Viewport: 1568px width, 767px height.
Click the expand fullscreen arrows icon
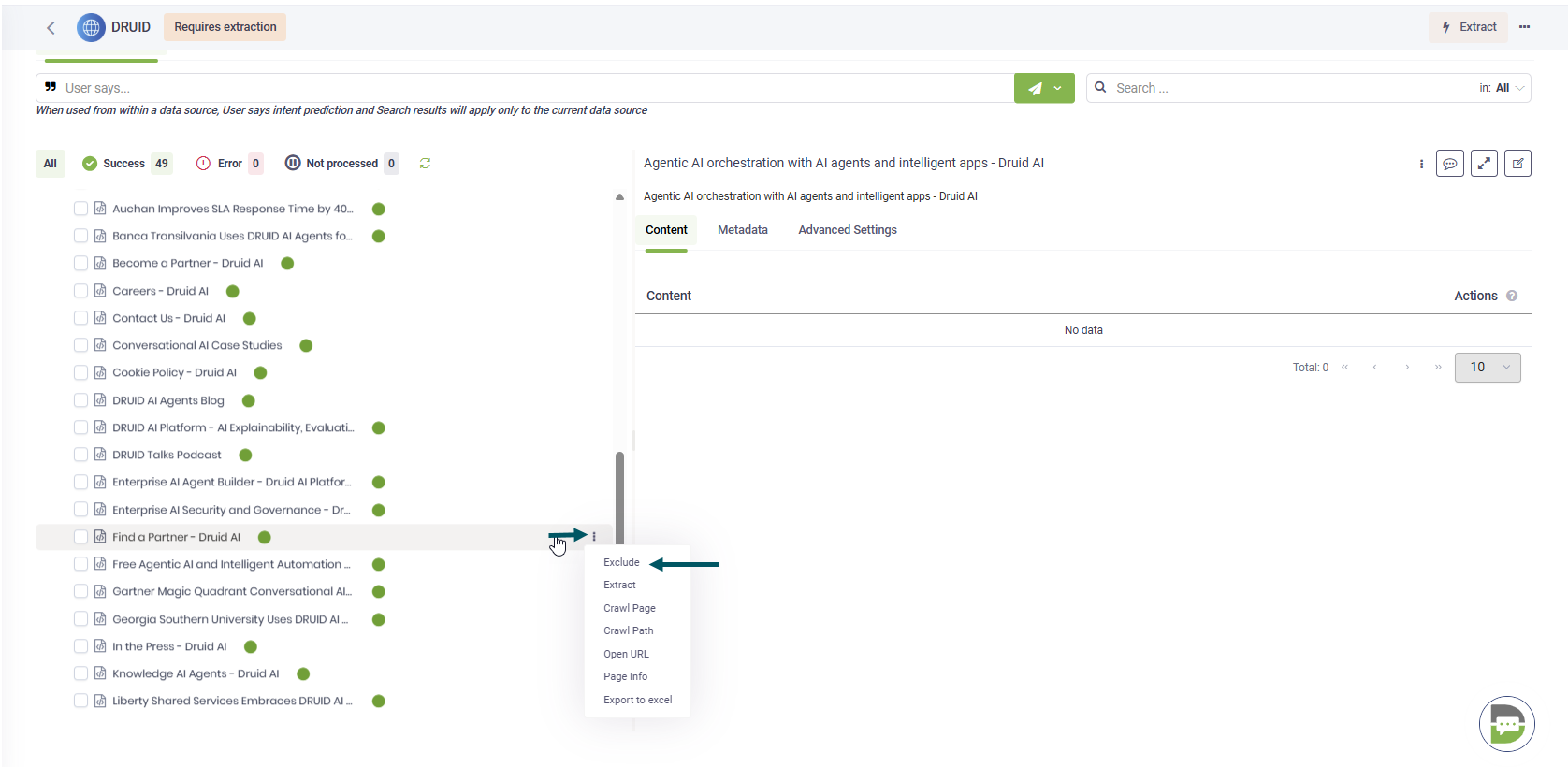[x=1484, y=164]
